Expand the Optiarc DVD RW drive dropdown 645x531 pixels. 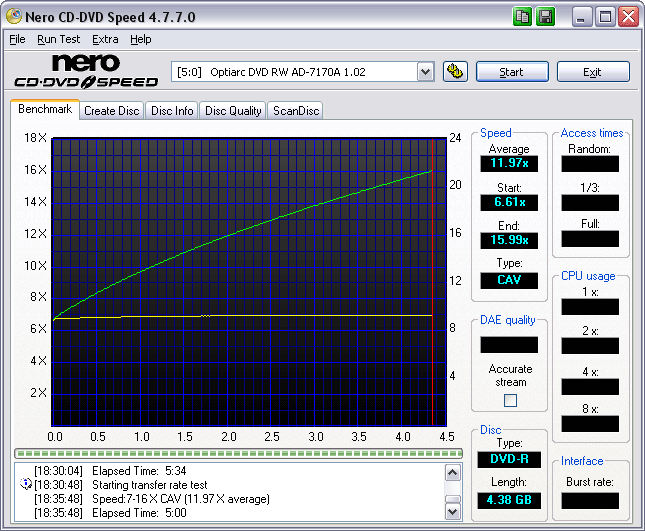[425, 72]
